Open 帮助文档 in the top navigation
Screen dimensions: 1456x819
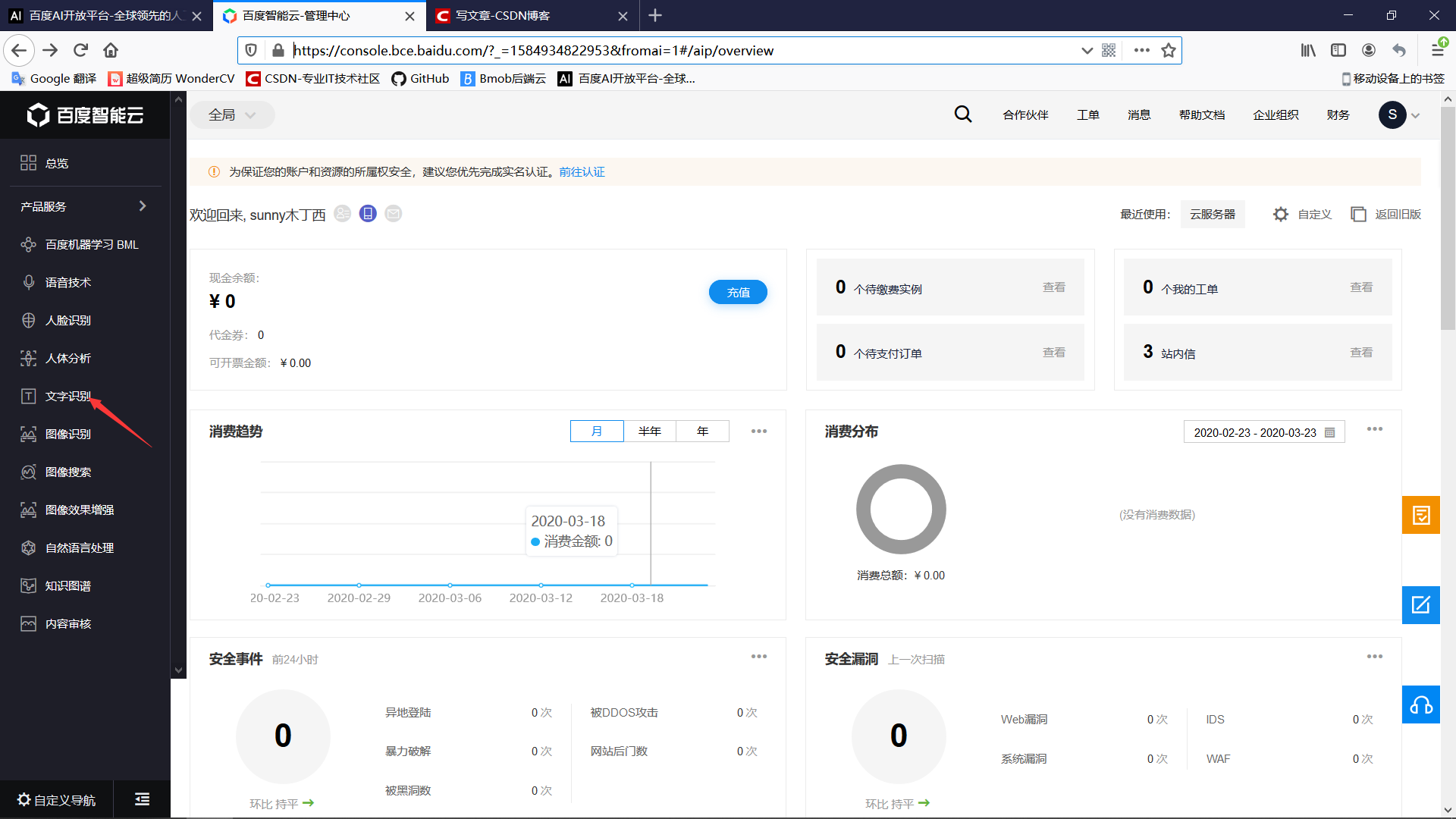pyautogui.click(x=1201, y=115)
